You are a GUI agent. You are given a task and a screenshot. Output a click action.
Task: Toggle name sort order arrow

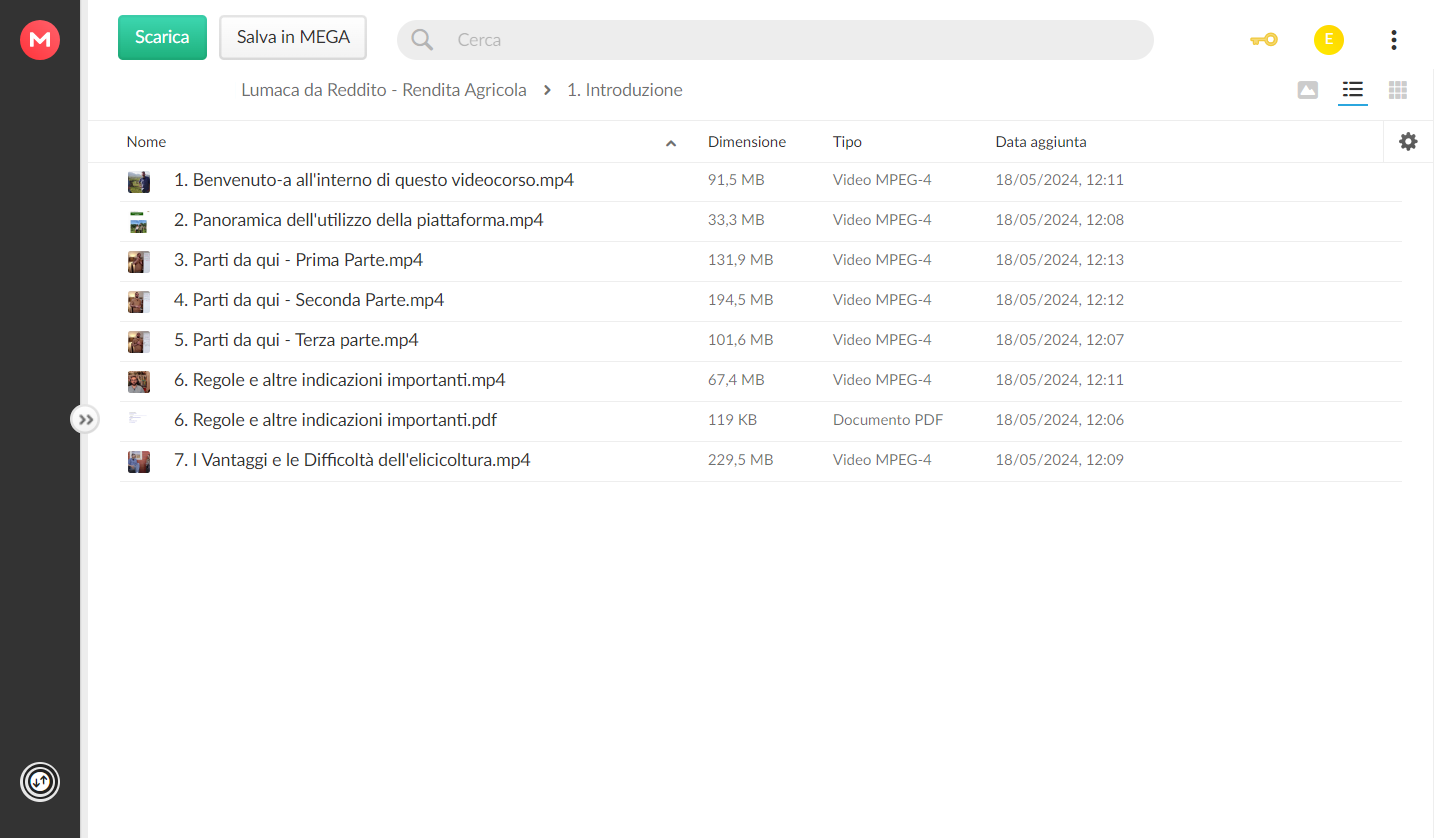click(x=671, y=143)
